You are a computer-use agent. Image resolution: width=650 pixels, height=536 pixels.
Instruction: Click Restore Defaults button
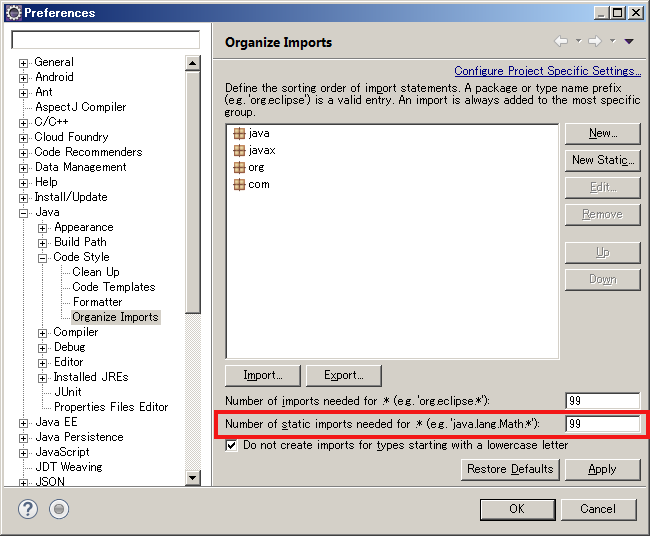pyautogui.click(x=510, y=469)
